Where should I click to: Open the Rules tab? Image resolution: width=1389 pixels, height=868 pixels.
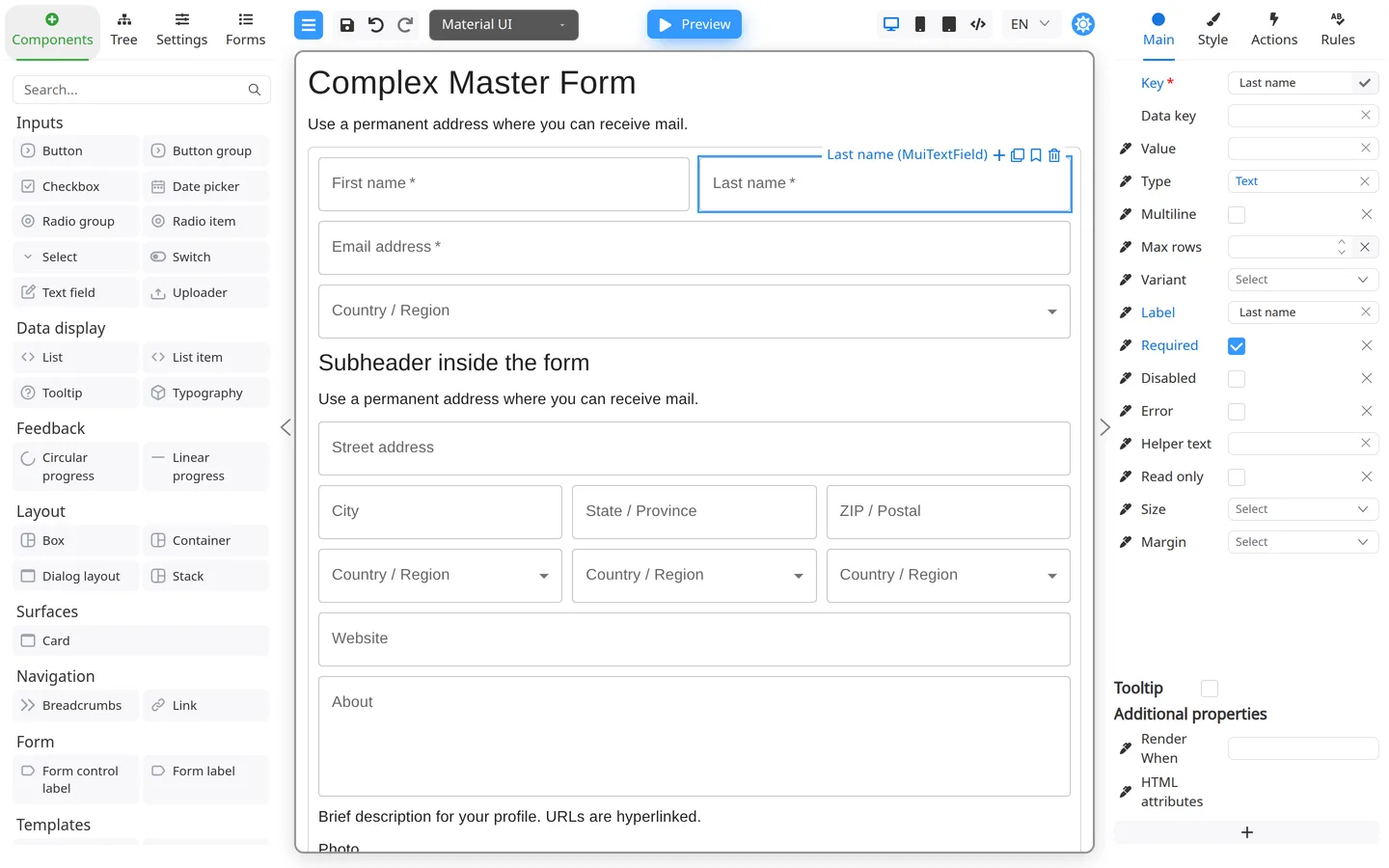[1338, 30]
